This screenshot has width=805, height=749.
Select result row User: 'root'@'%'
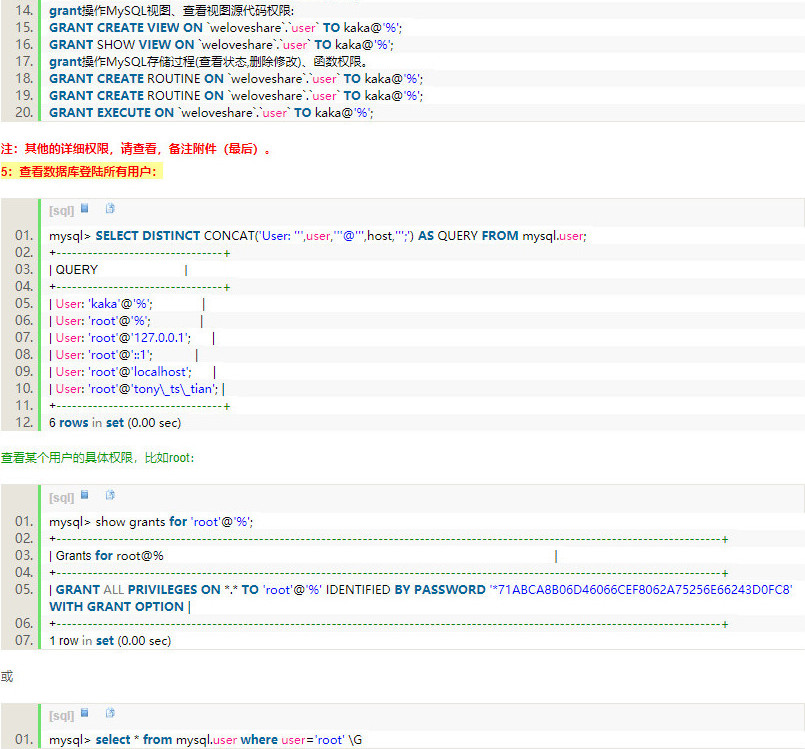126,321
